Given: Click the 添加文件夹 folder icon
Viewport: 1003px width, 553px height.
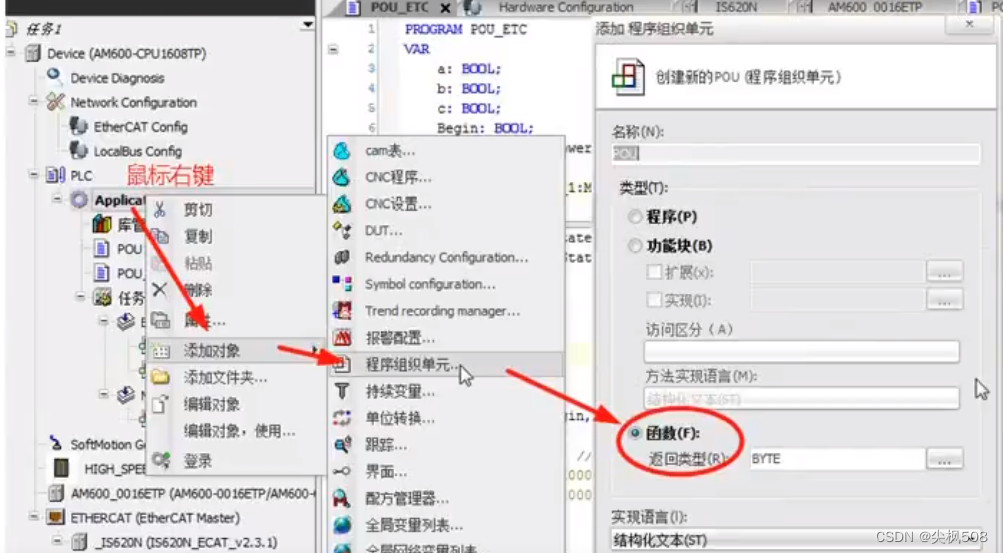Looking at the screenshot, I should (x=160, y=377).
